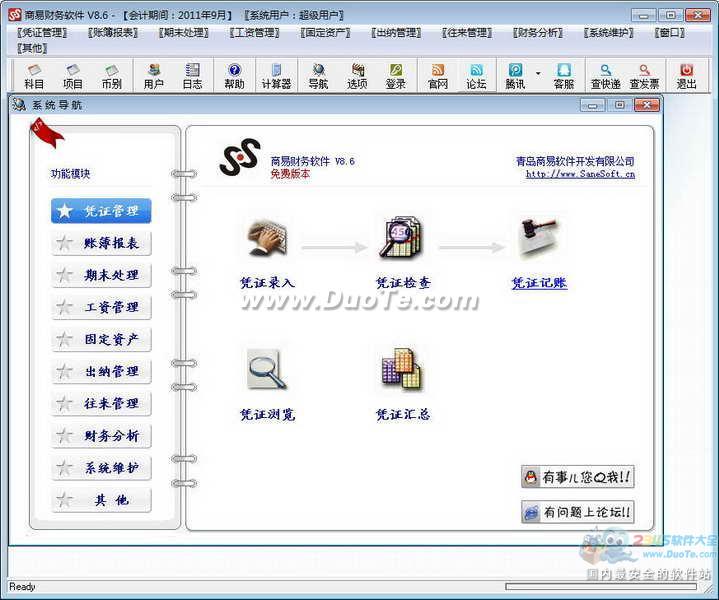The width and height of the screenshot is (719, 600).
Task: Open the 往来管理 menu
Action: click(x=467, y=33)
